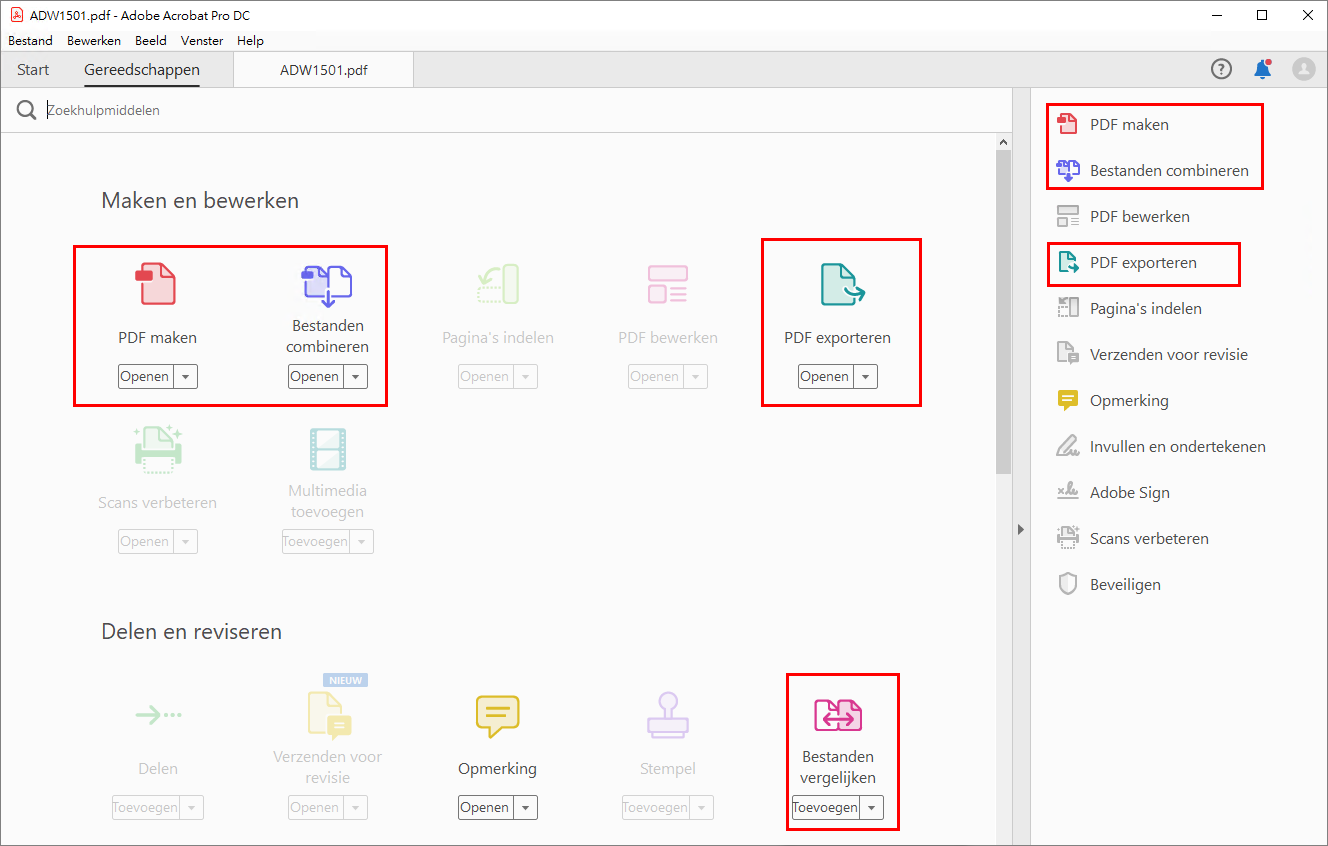1328x846 pixels.
Task: Click the Bestanden combineren tool icon
Action: [327, 284]
